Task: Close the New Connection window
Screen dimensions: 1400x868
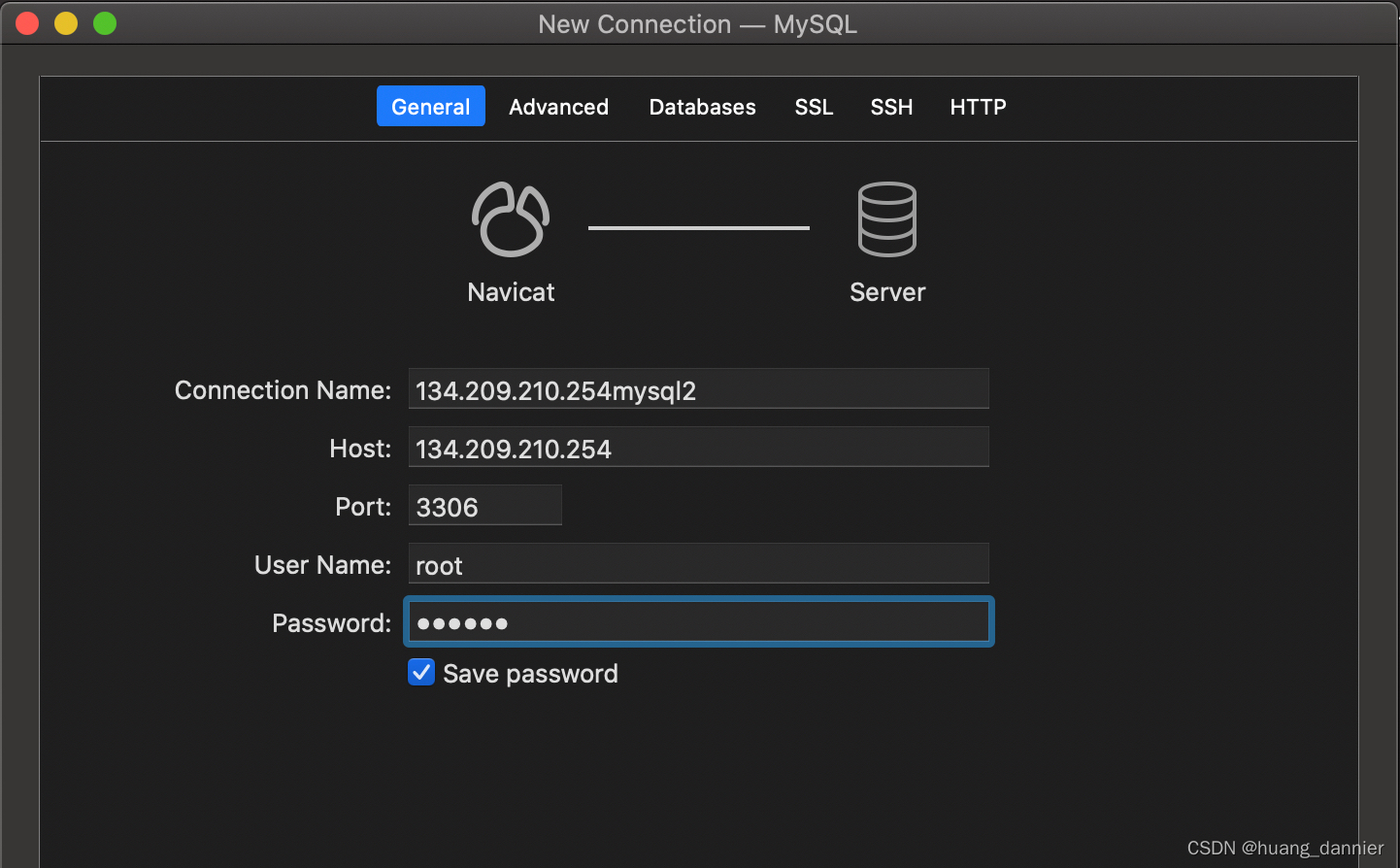Action: [27, 23]
